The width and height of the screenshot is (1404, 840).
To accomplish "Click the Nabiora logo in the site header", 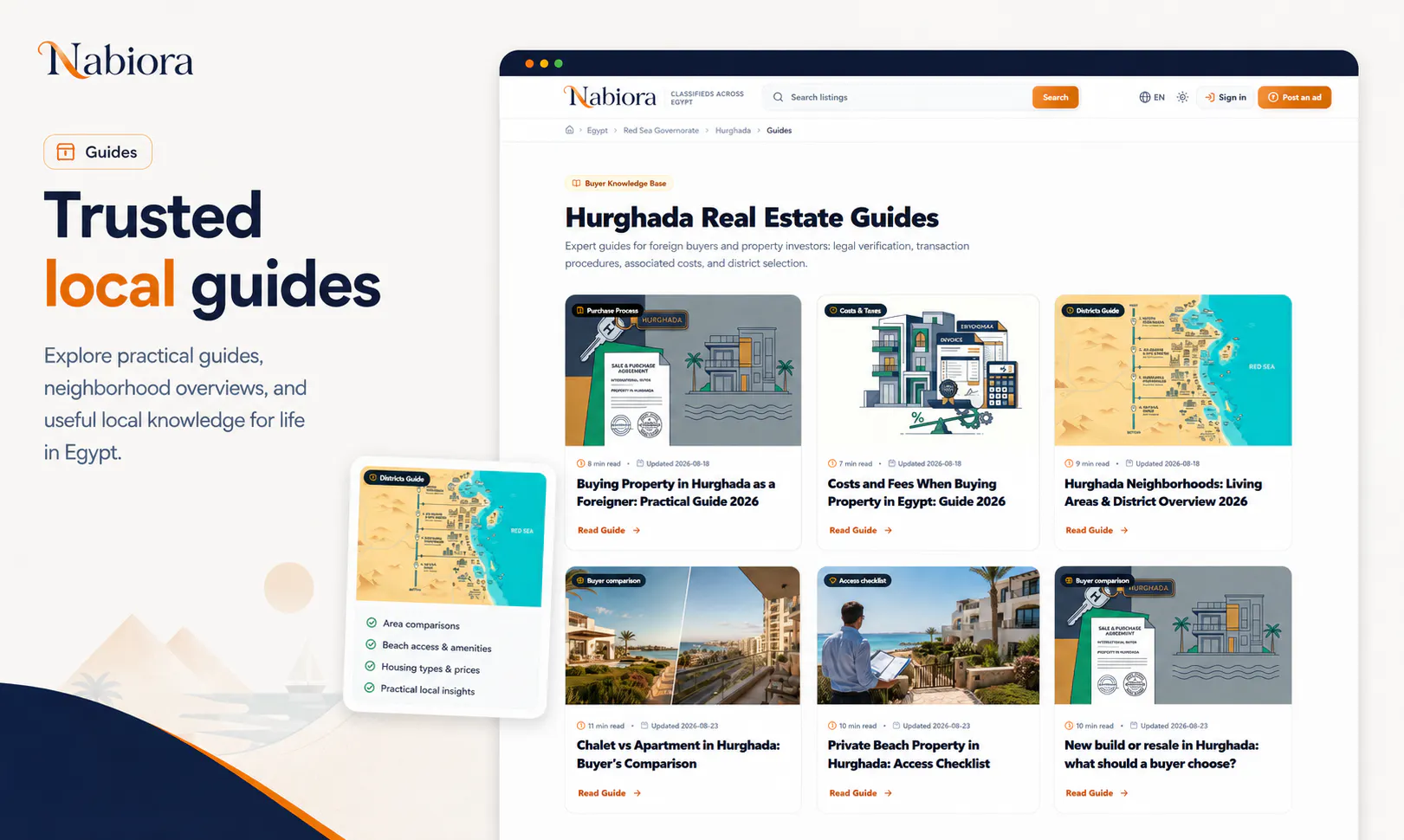I will (610, 97).
